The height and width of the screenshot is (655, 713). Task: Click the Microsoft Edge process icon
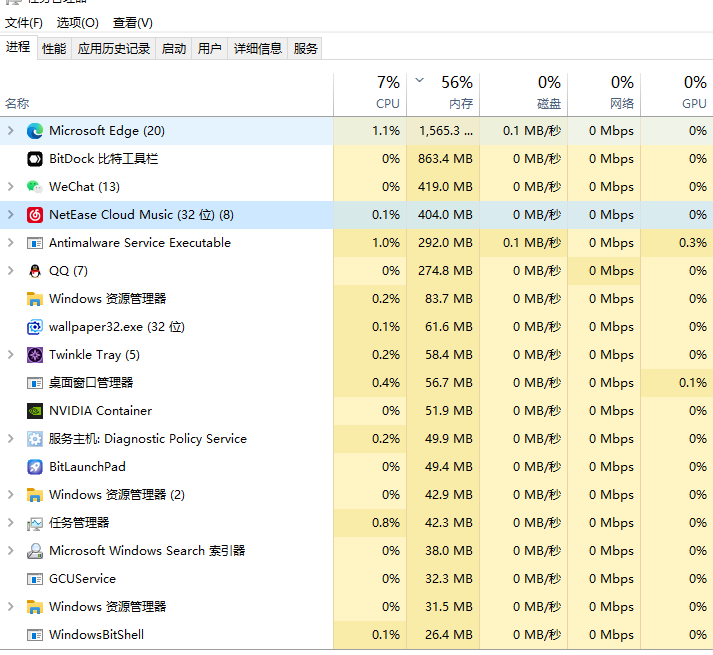35,131
